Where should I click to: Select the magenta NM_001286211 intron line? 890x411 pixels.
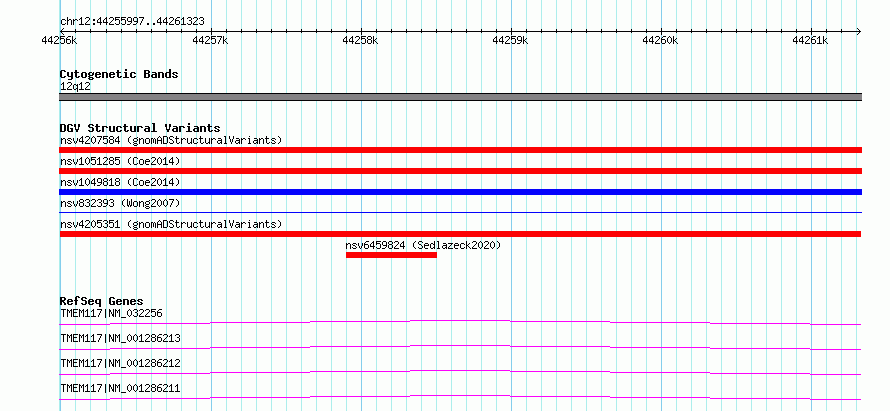coord(460,397)
